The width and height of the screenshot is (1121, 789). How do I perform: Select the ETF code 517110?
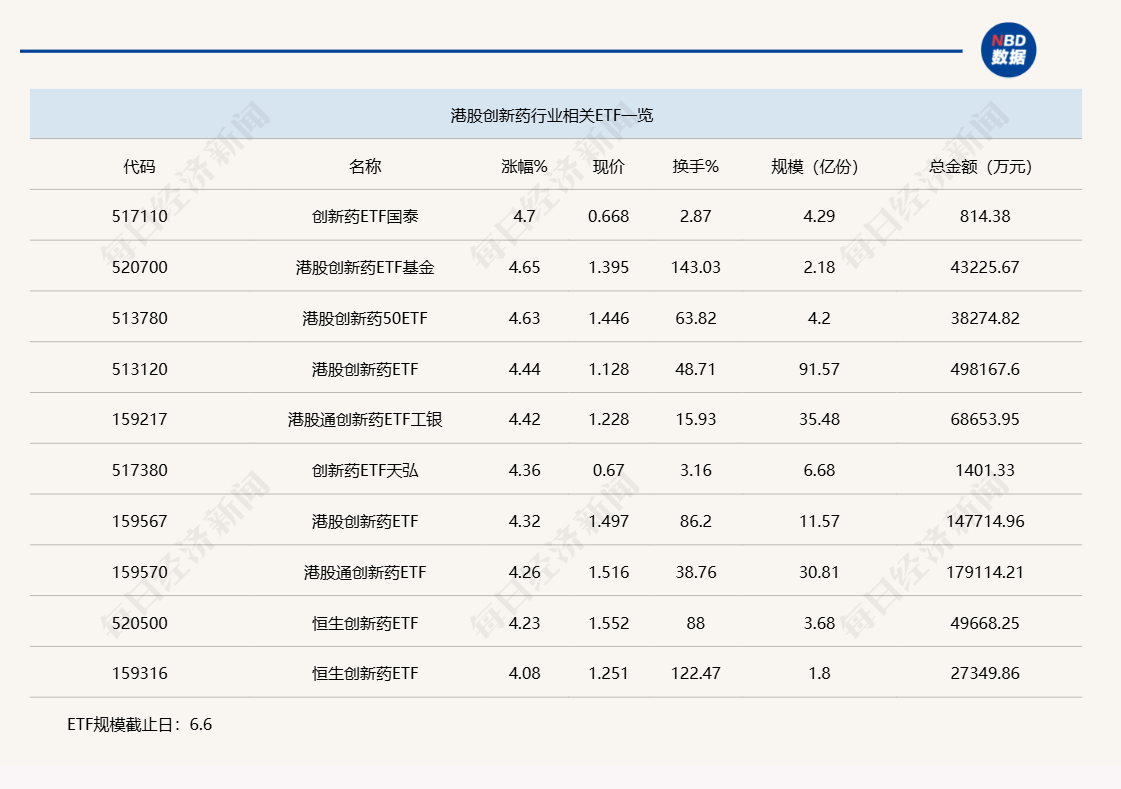(x=140, y=216)
